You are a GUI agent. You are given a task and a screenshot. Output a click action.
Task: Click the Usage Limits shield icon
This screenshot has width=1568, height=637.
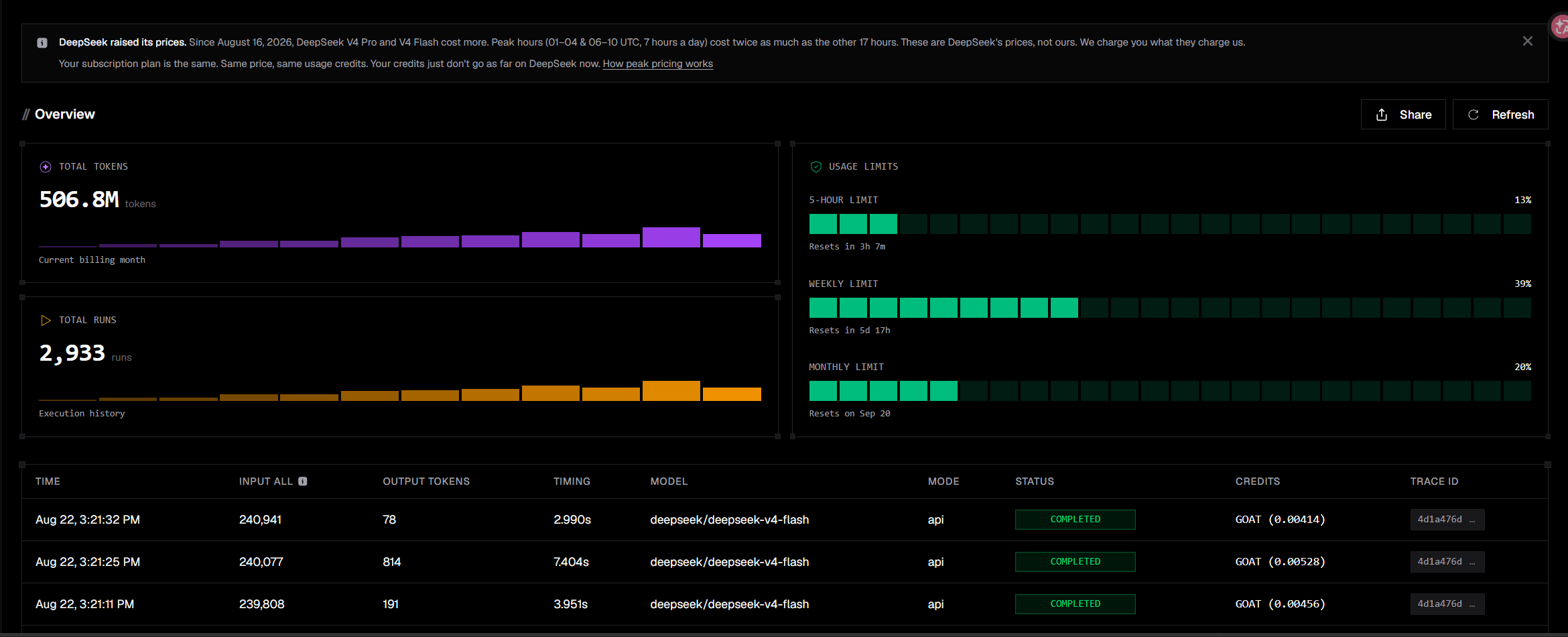pos(815,167)
